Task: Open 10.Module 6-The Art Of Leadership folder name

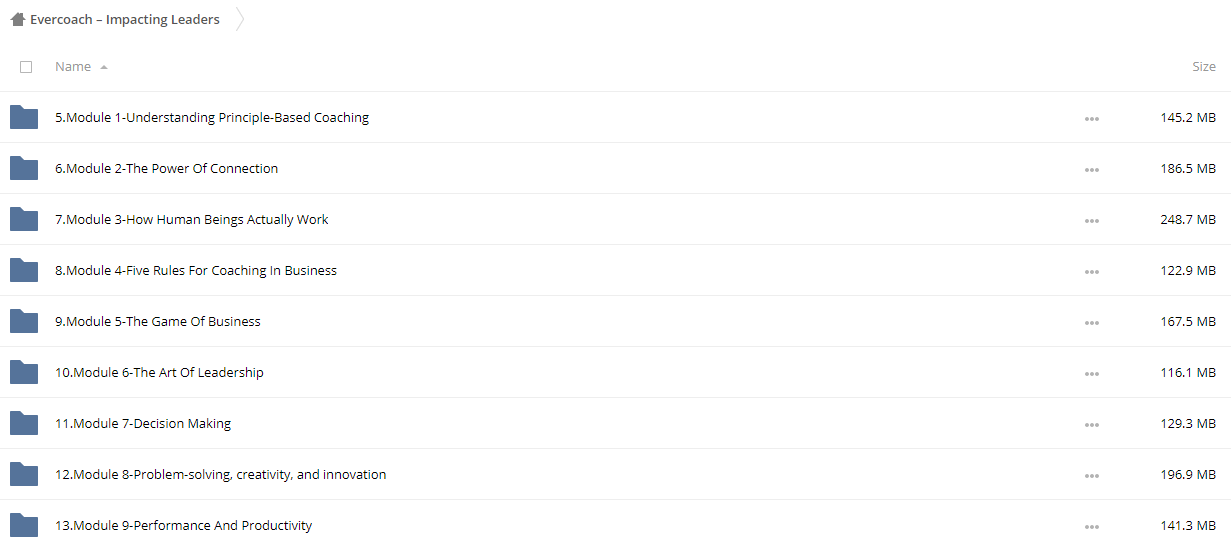Action: point(159,372)
